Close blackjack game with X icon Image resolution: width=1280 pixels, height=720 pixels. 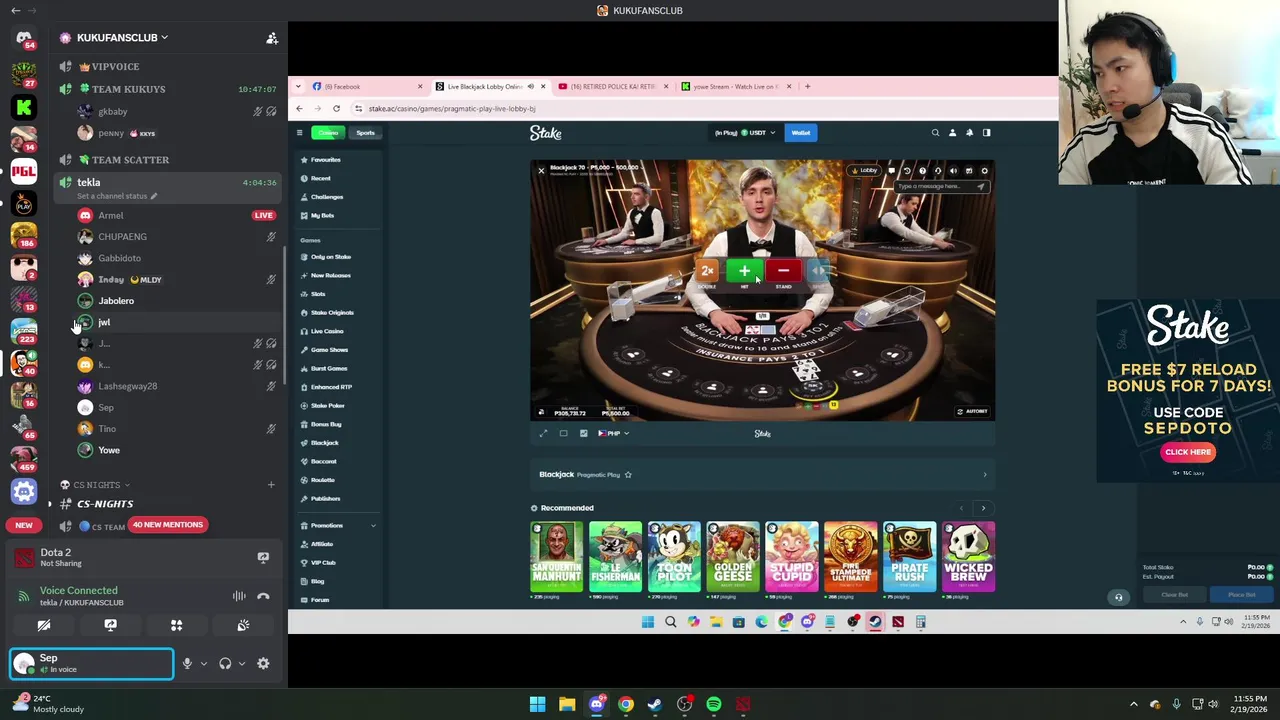[541, 171]
